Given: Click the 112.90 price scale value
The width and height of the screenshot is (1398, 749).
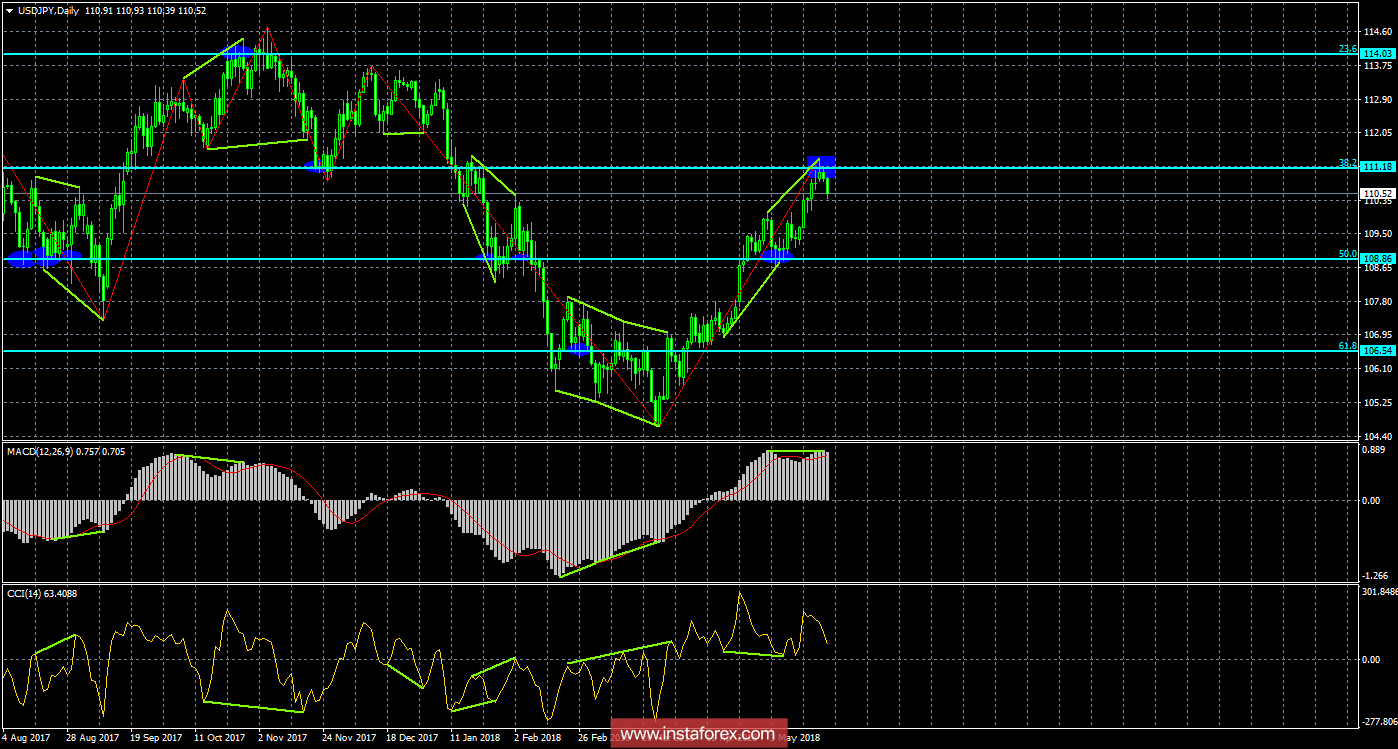Looking at the screenshot, I should coord(1377,99).
